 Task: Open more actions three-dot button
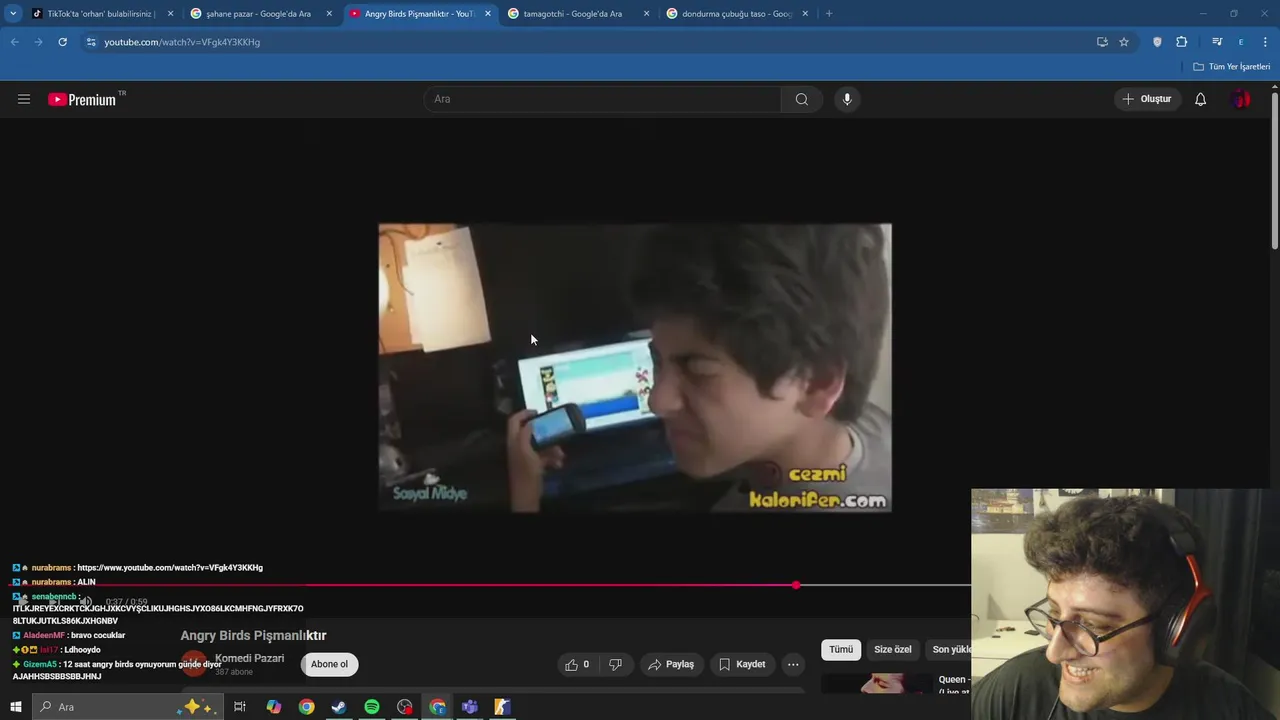point(793,664)
